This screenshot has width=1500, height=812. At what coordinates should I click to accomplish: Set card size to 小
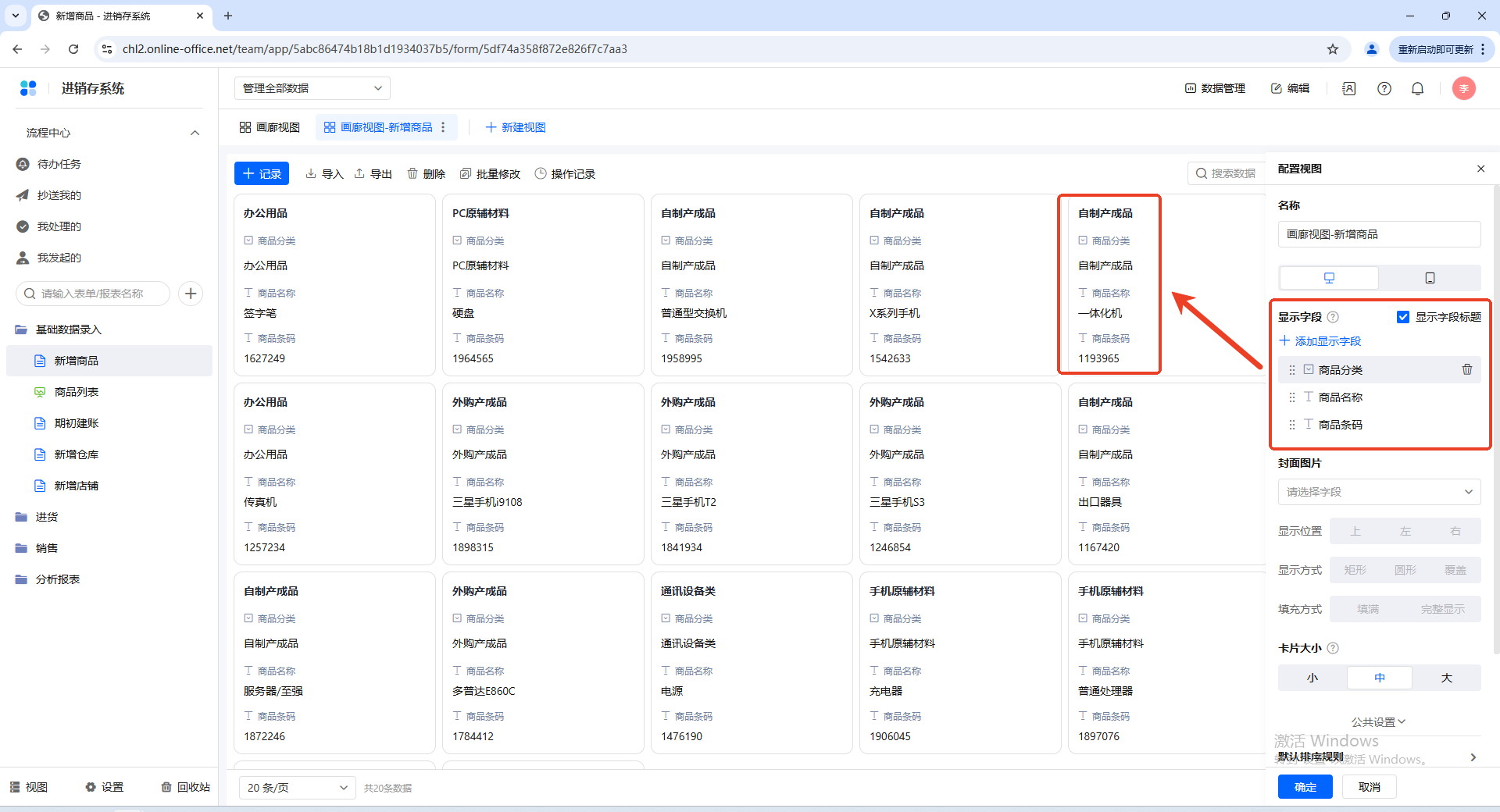coord(1312,678)
